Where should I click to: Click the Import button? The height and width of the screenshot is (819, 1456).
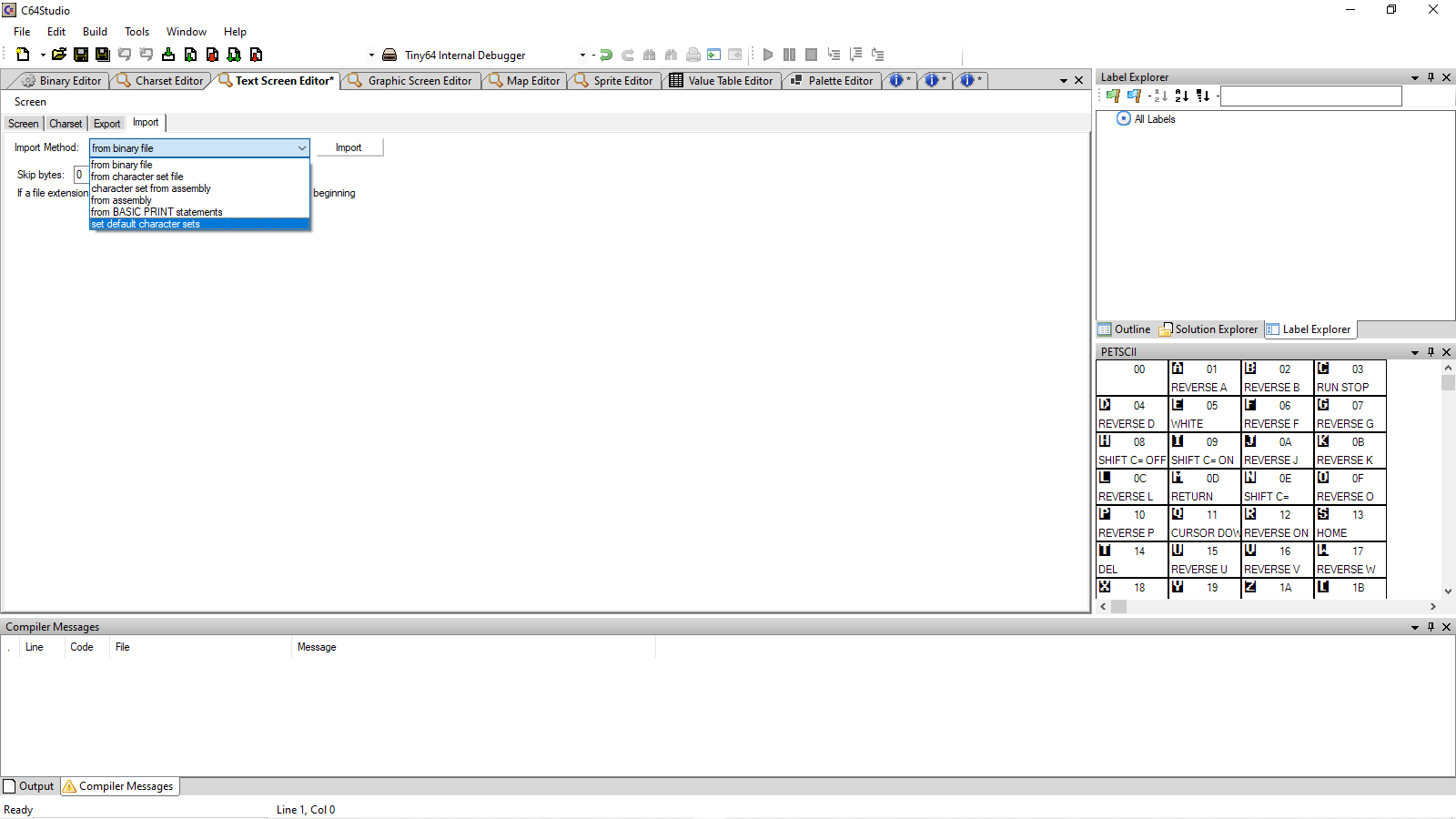[349, 147]
